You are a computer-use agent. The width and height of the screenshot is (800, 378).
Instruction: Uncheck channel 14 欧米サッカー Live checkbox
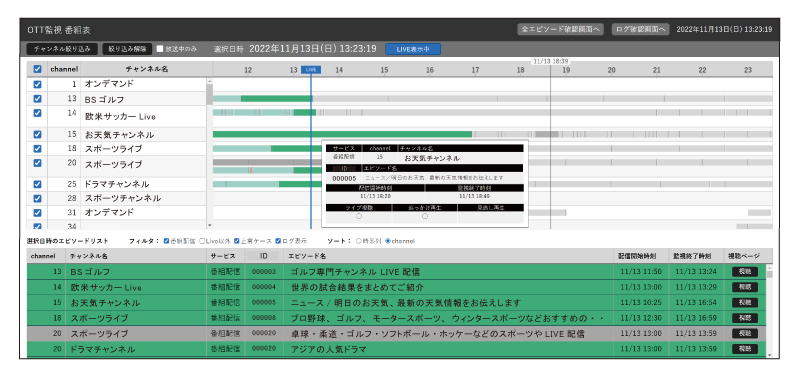coord(37,113)
